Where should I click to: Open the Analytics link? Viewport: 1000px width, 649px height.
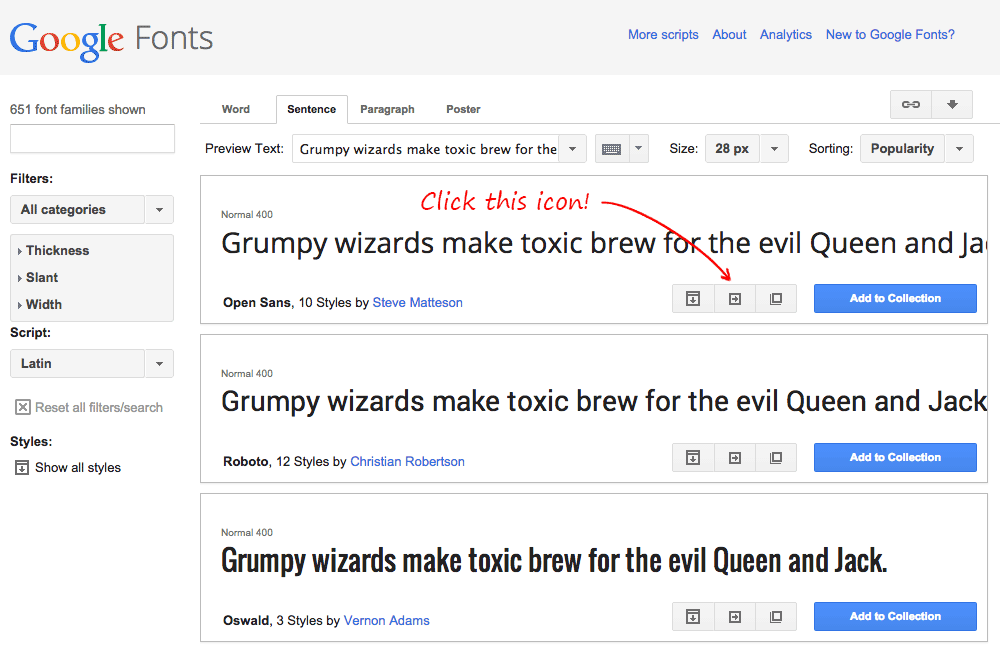(x=786, y=34)
